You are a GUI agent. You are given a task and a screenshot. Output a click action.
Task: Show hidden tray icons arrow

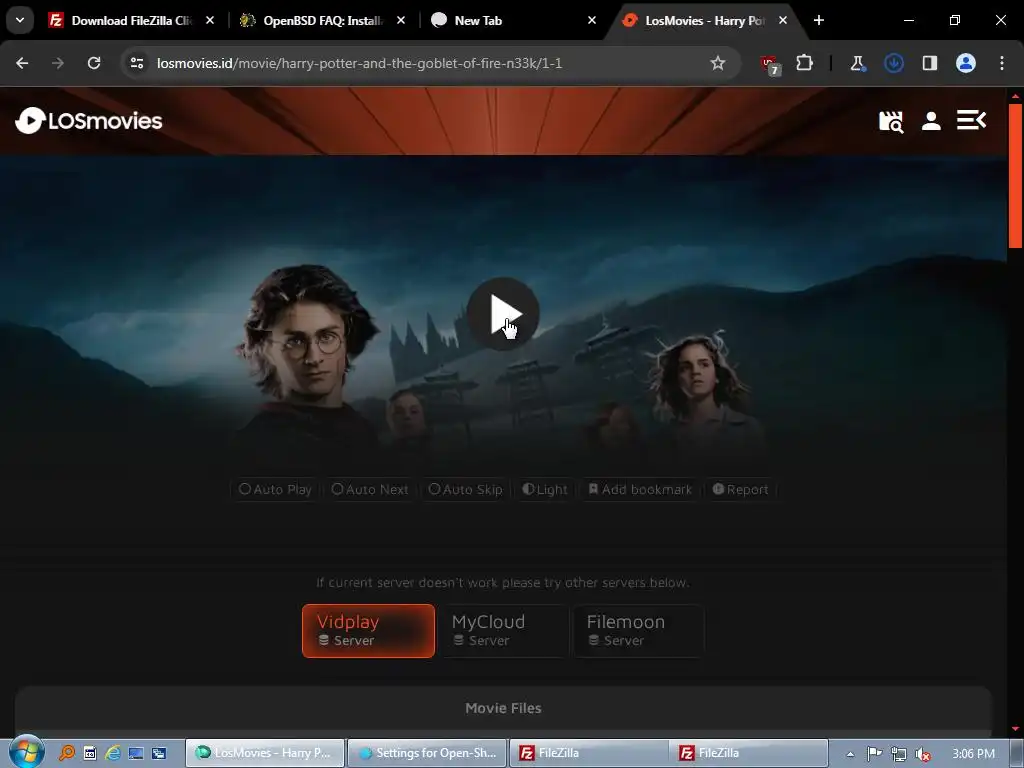pos(850,754)
